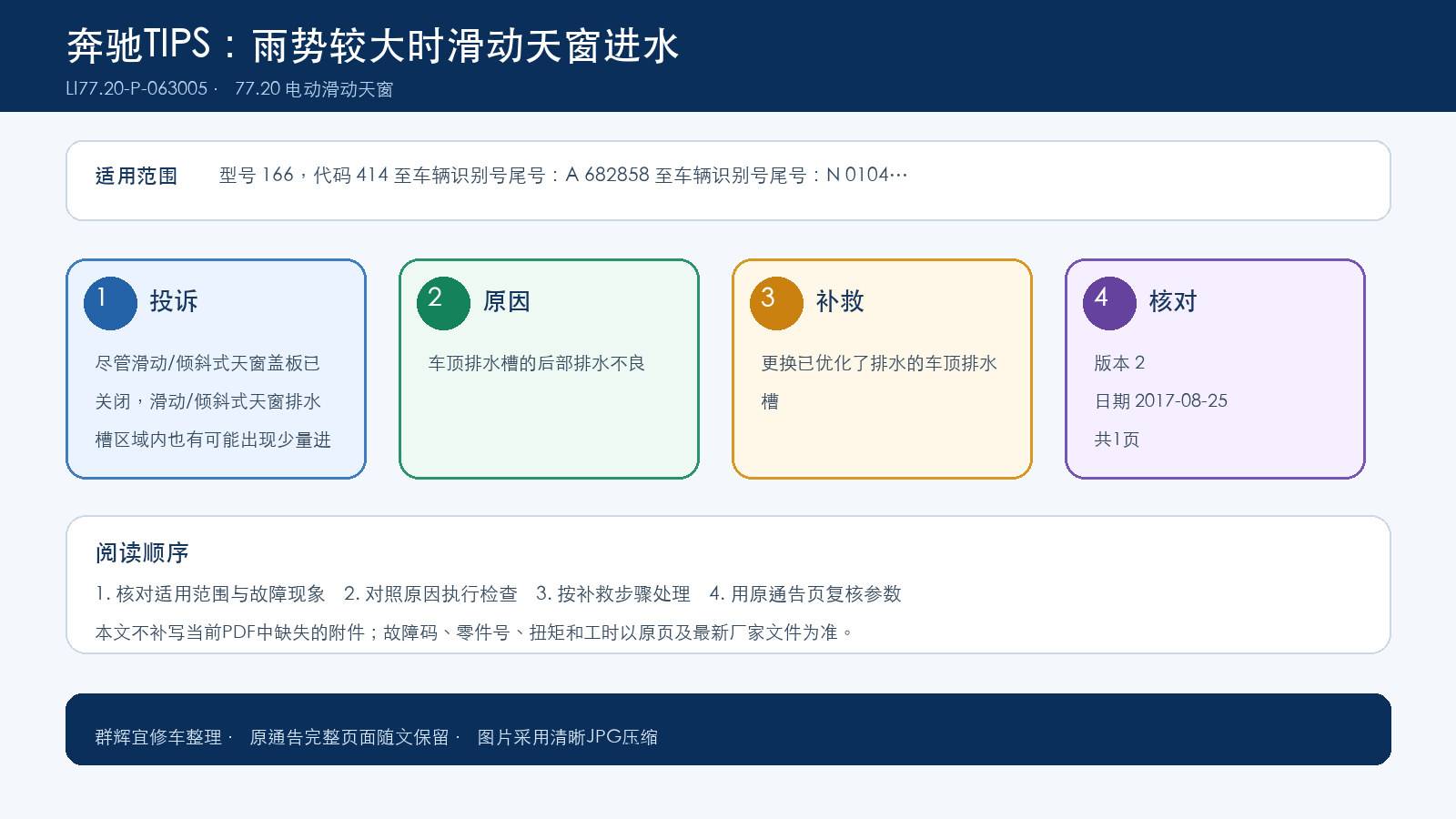Click the orange number 3 circle

tap(776, 303)
